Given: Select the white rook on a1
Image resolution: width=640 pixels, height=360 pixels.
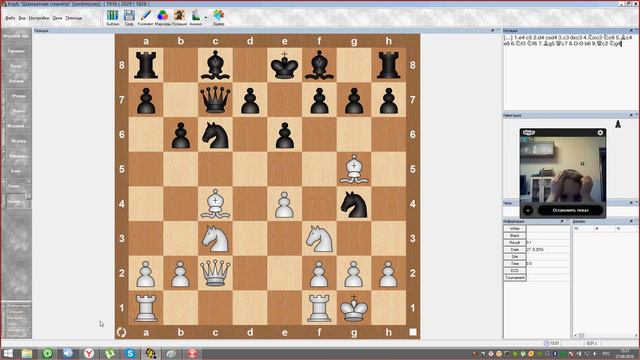Looking at the screenshot, I should tap(146, 308).
